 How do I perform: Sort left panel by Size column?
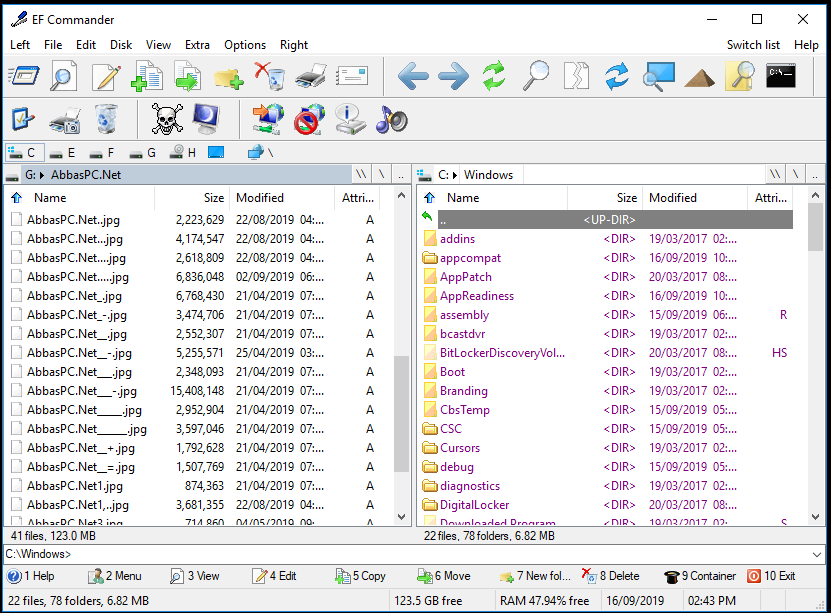point(192,198)
